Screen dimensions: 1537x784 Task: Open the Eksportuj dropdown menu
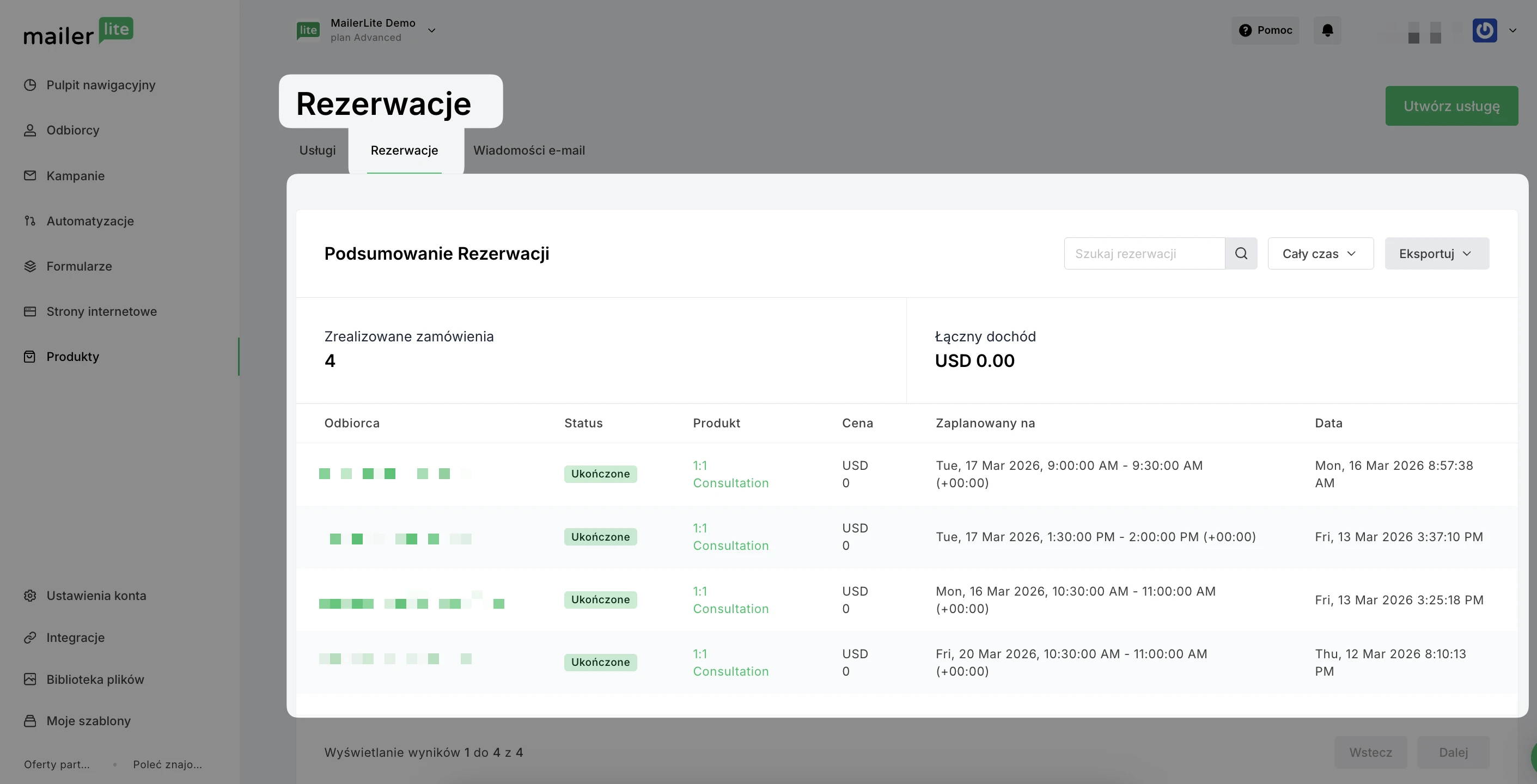click(x=1436, y=254)
